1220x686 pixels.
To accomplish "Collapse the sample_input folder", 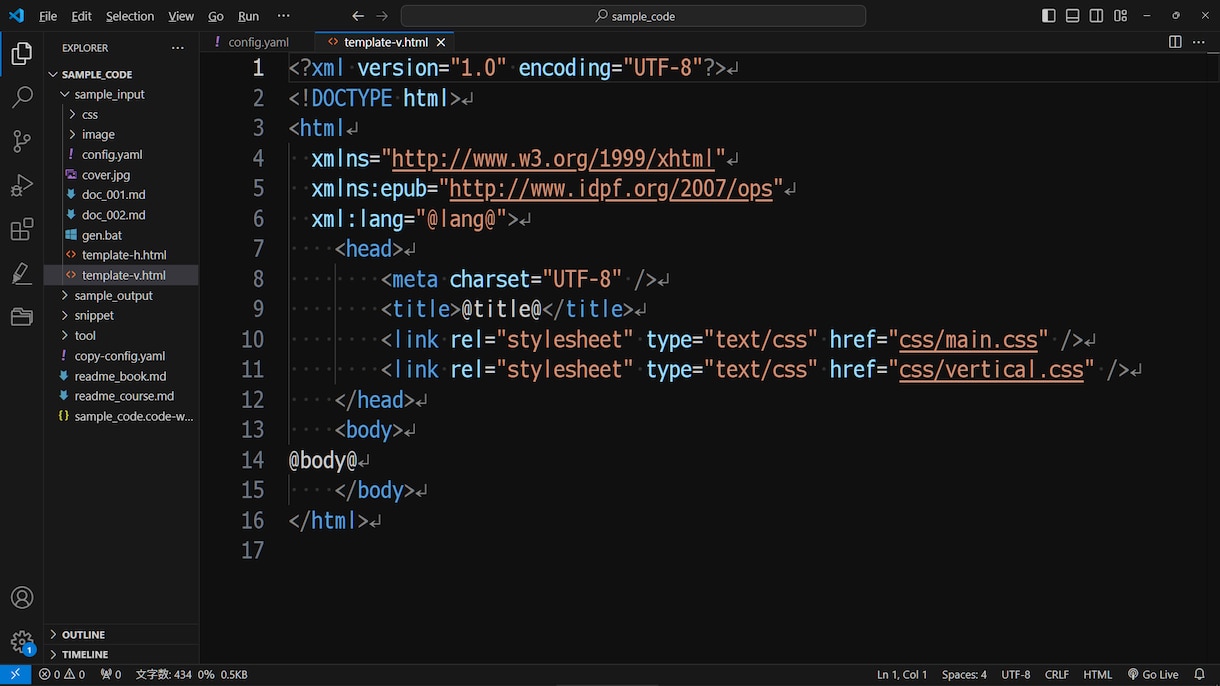I will point(109,94).
